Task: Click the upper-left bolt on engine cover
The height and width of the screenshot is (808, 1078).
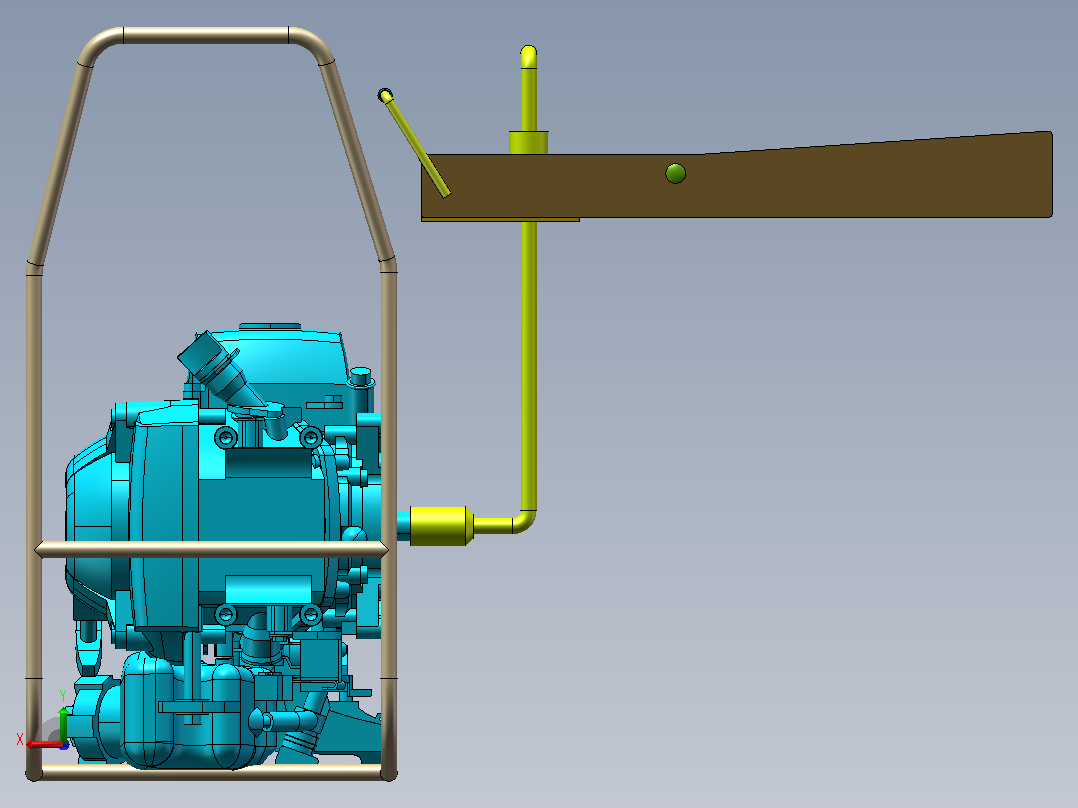Action: (226, 437)
